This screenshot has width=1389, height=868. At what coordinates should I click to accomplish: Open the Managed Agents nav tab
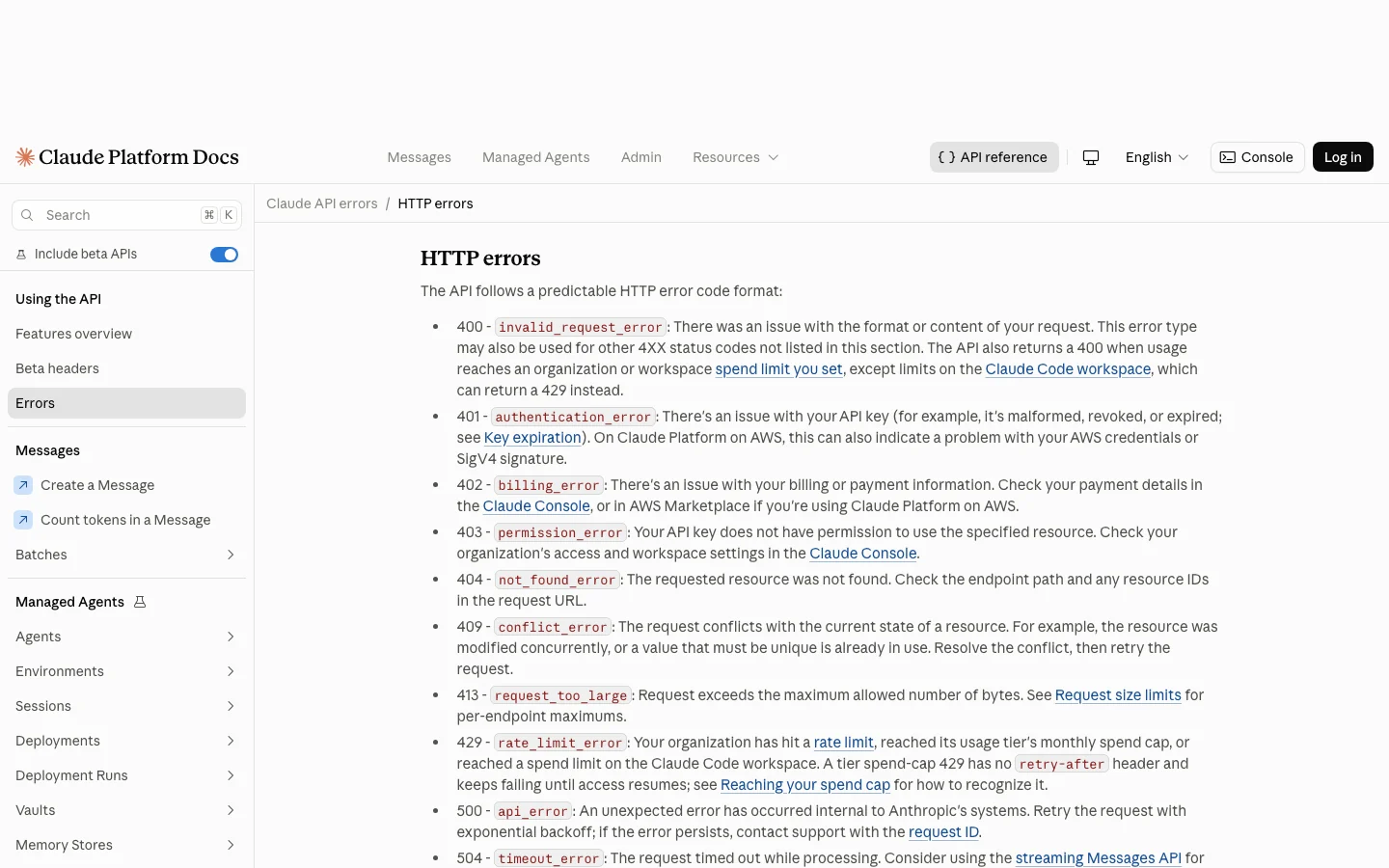point(535,157)
